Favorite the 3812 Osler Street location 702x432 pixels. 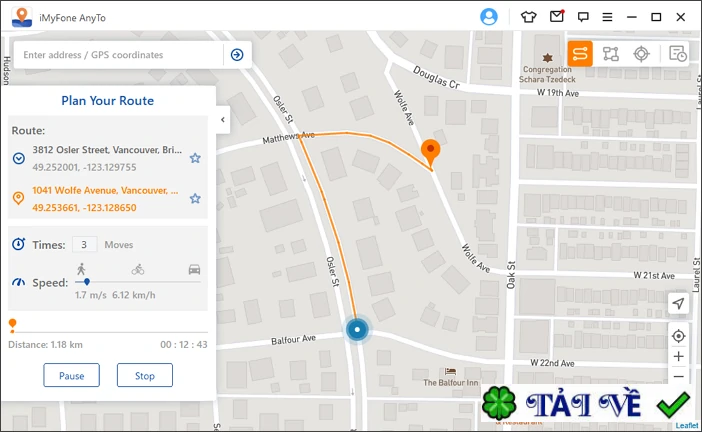click(x=195, y=158)
